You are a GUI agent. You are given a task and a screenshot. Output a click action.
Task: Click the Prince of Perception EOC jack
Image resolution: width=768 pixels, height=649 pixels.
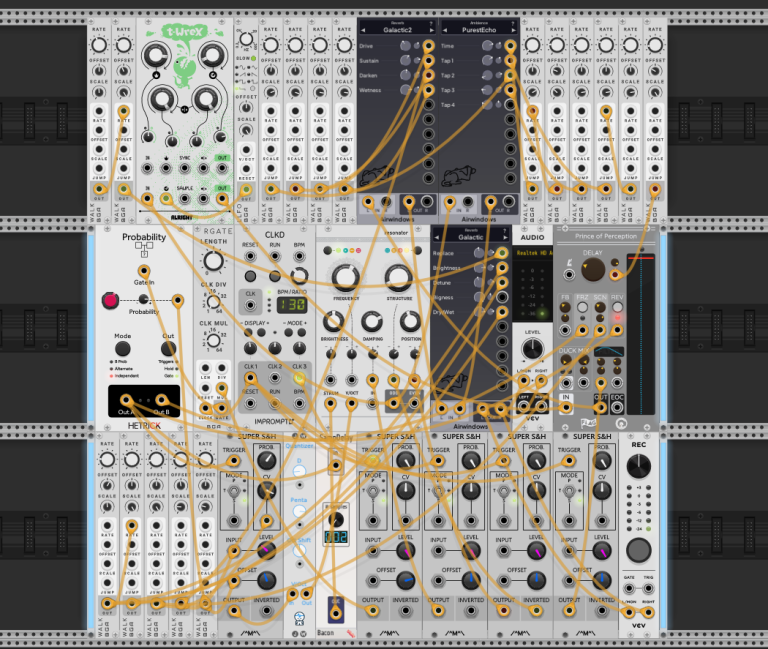click(617, 407)
